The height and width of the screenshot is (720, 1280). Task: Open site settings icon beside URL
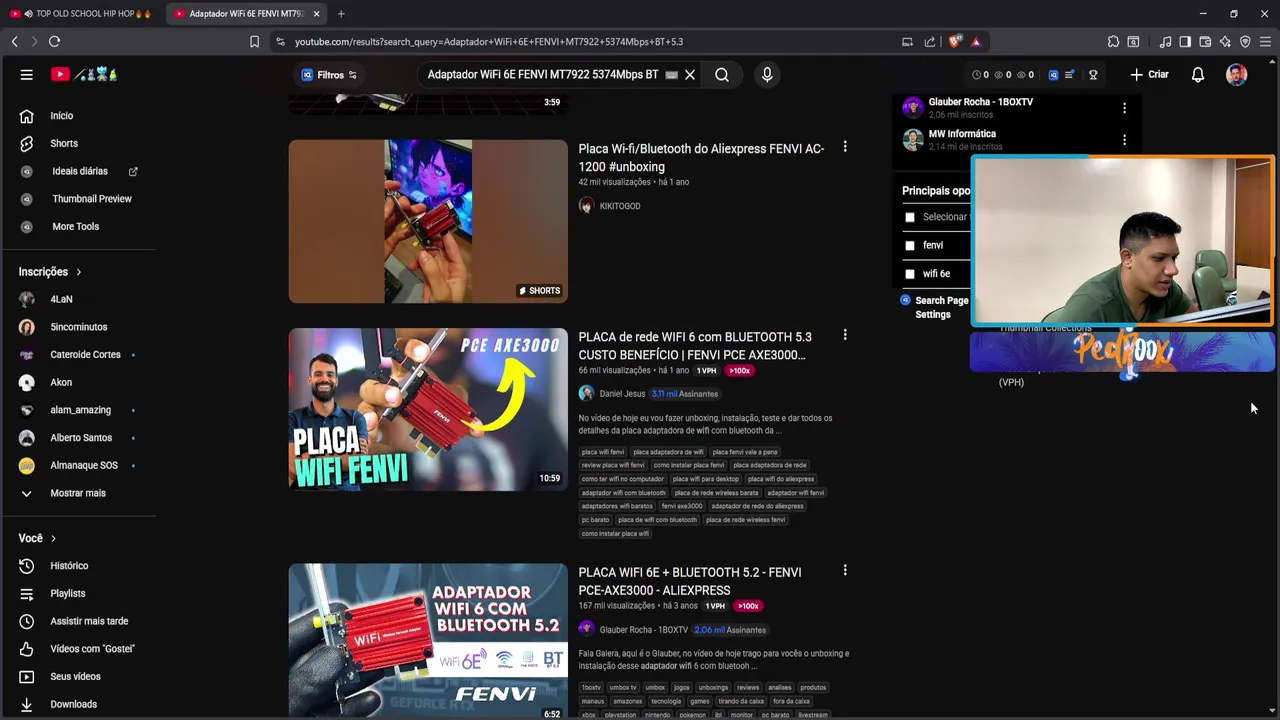(x=280, y=42)
